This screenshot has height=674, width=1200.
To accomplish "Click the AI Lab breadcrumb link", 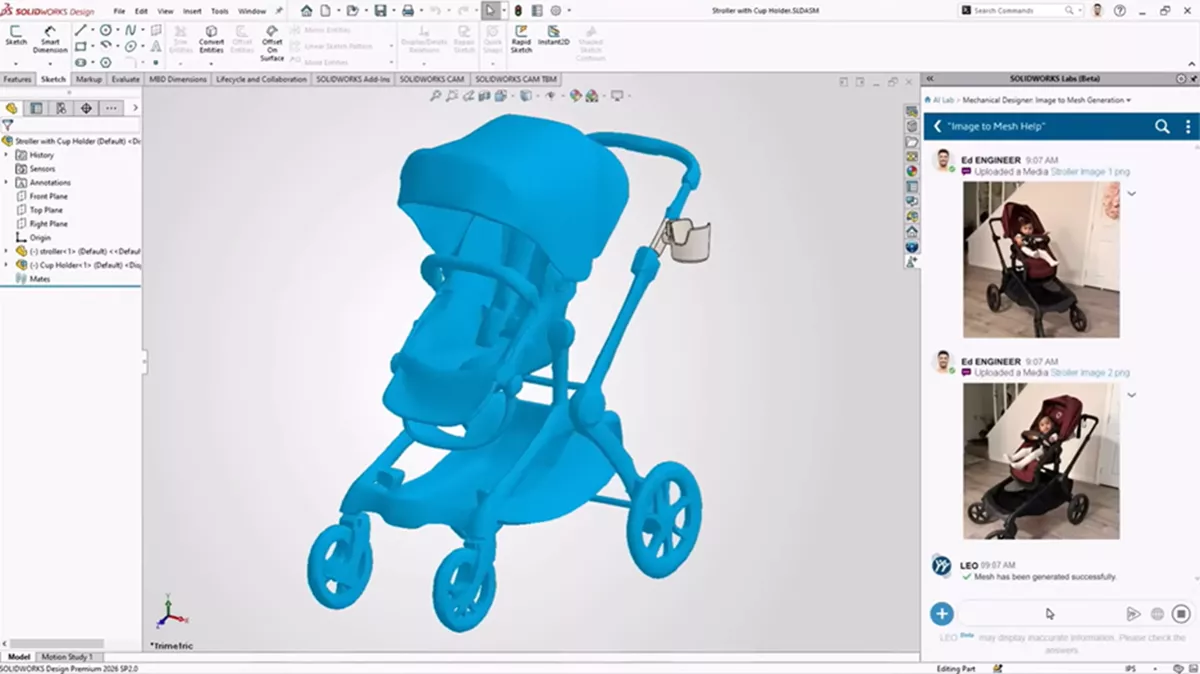I will click(945, 100).
